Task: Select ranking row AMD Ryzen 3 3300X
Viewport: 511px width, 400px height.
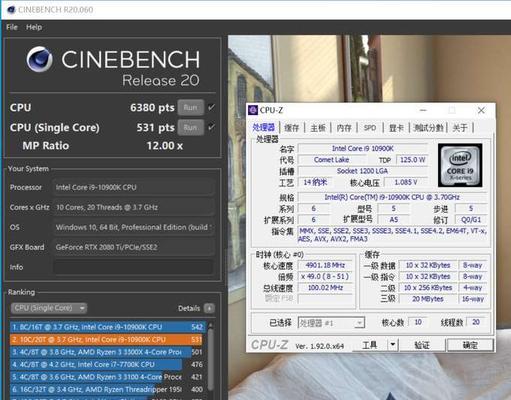Action: pyautogui.click(x=106, y=352)
